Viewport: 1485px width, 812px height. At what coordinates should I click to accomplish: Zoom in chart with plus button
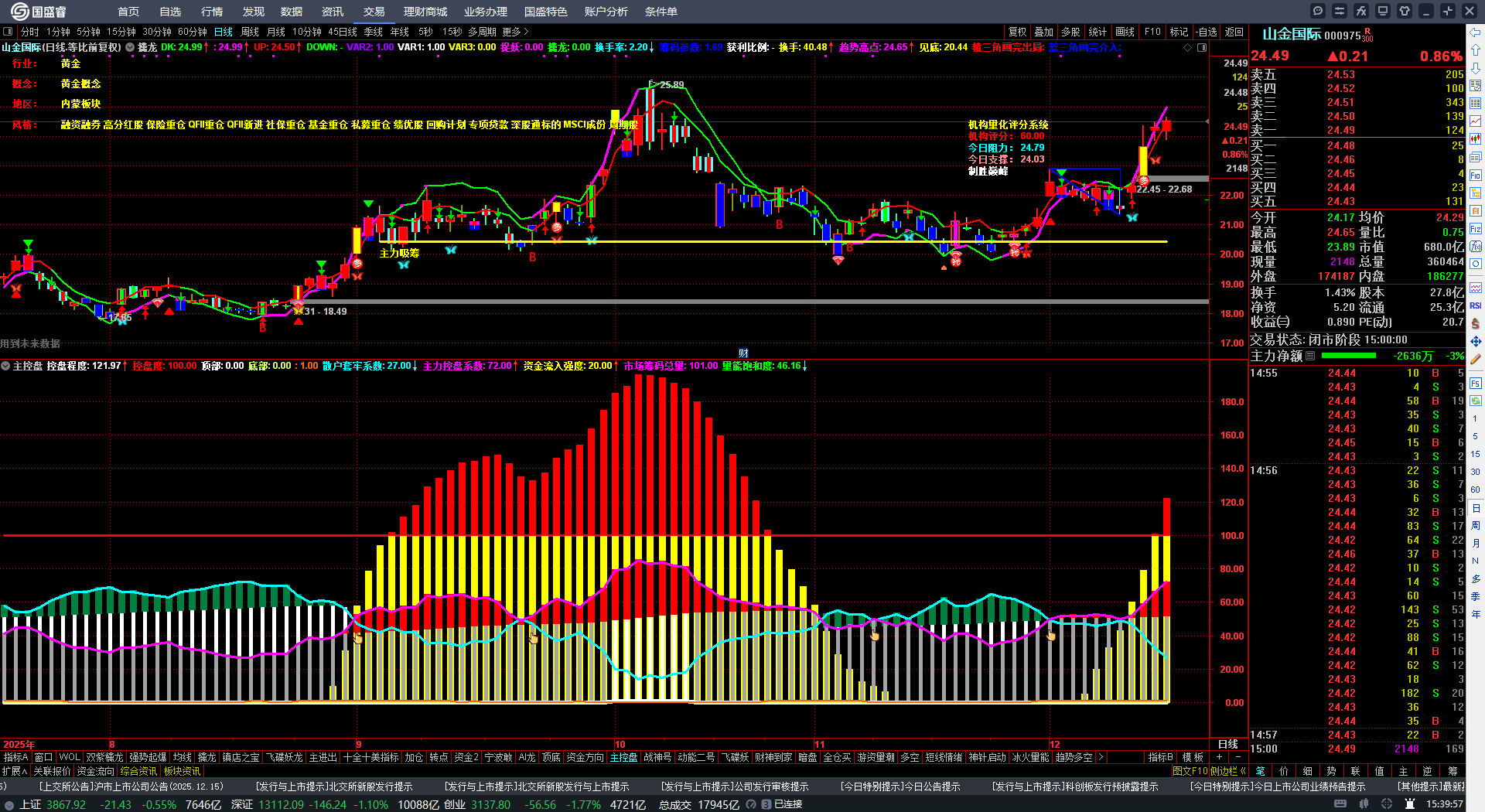pos(1220,757)
